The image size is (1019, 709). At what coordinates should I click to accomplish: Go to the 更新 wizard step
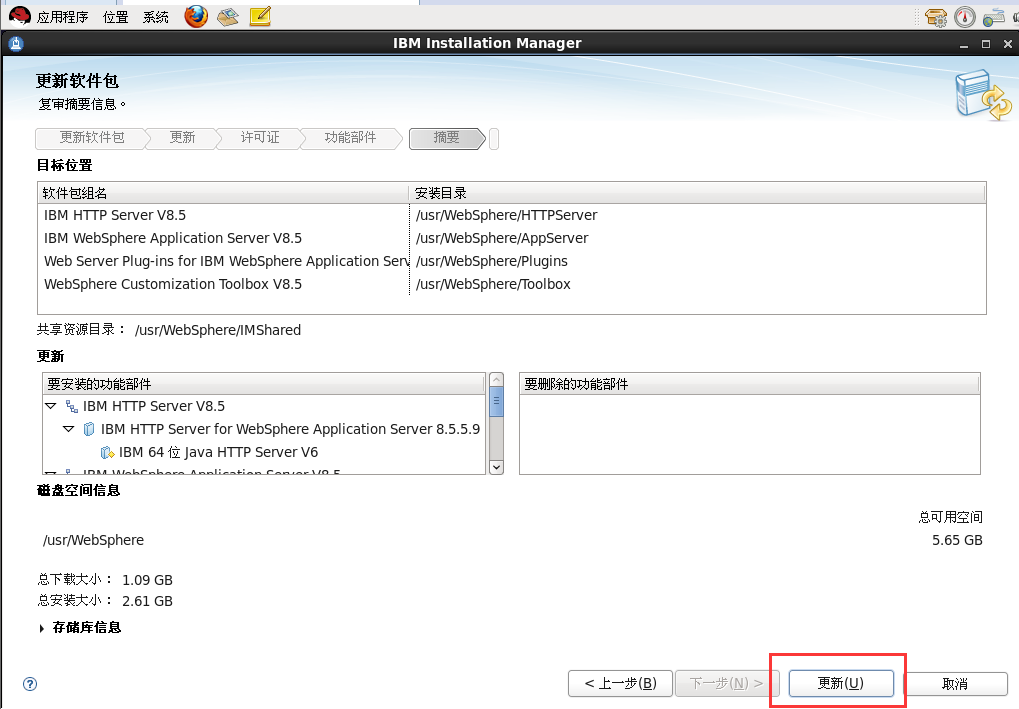(x=183, y=138)
